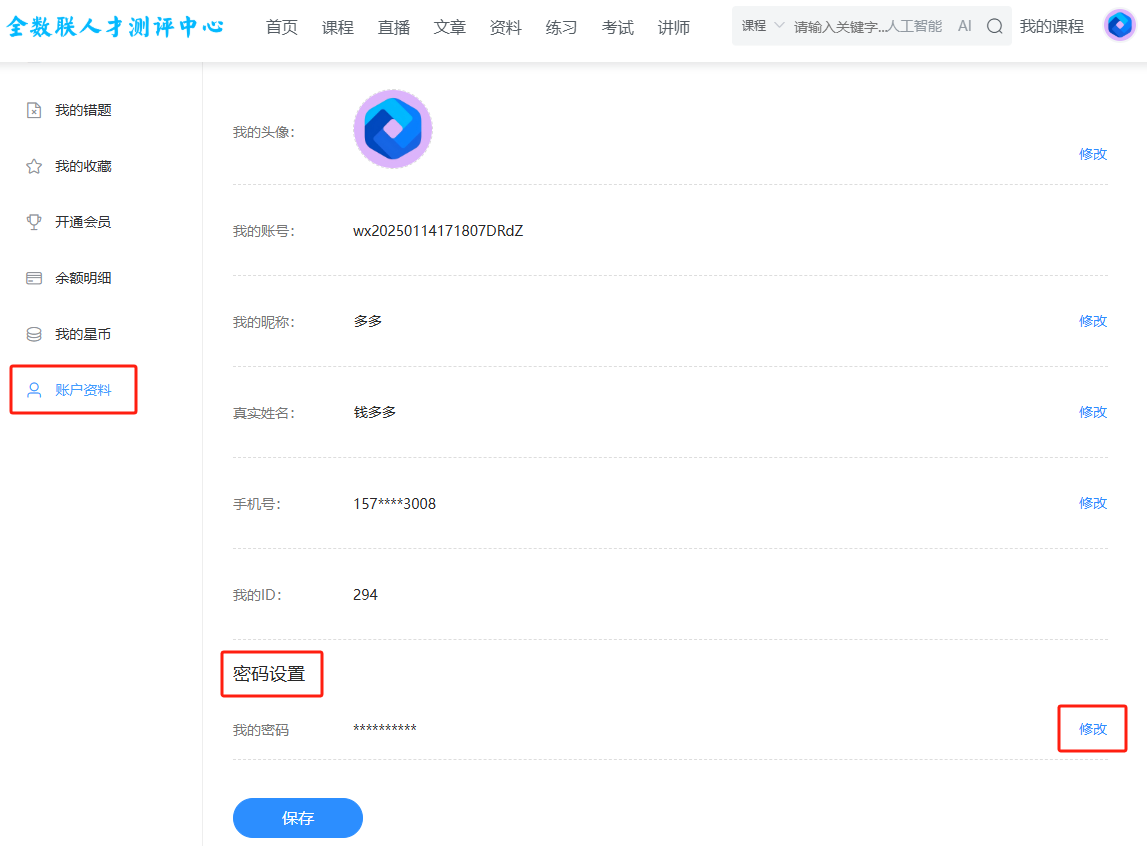Go to the 直播 menu item
The height and width of the screenshot is (846, 1147).
(394, 28)
